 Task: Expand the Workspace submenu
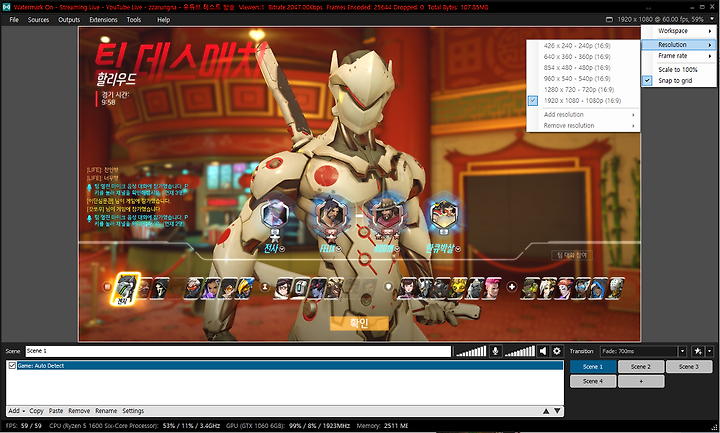679,31
